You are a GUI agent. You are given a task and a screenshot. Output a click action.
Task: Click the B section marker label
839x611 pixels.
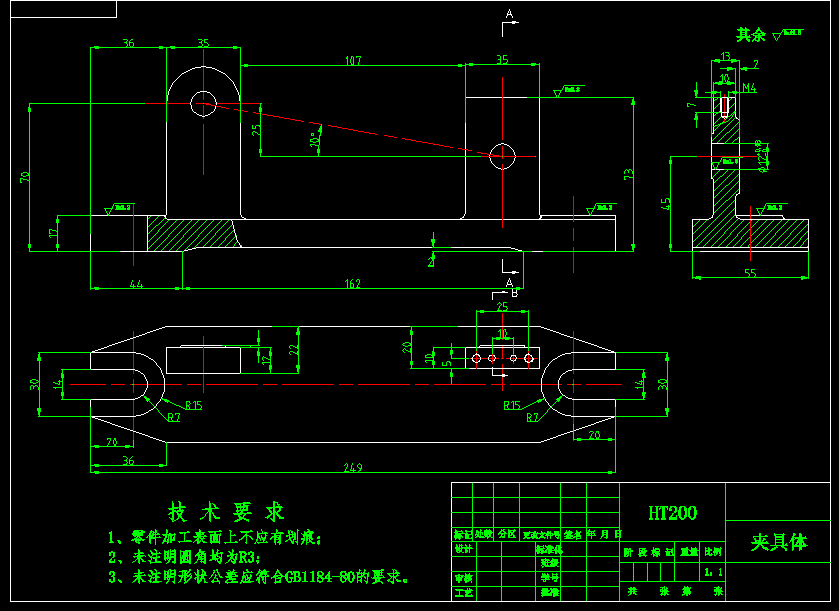514,293
